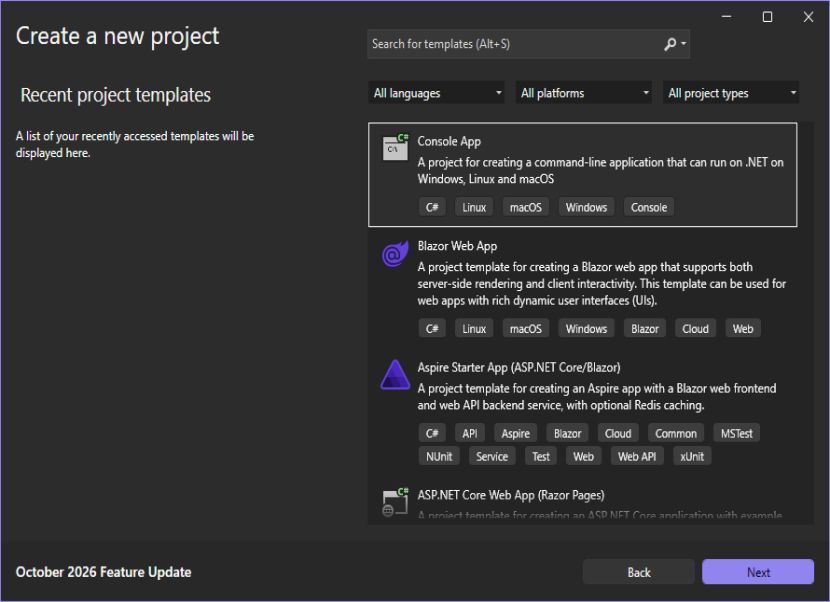The height and width of the screenshot is (602, 830).
Task: Click the Cloud tag under Blazor Web App
Action: point(695,329)
